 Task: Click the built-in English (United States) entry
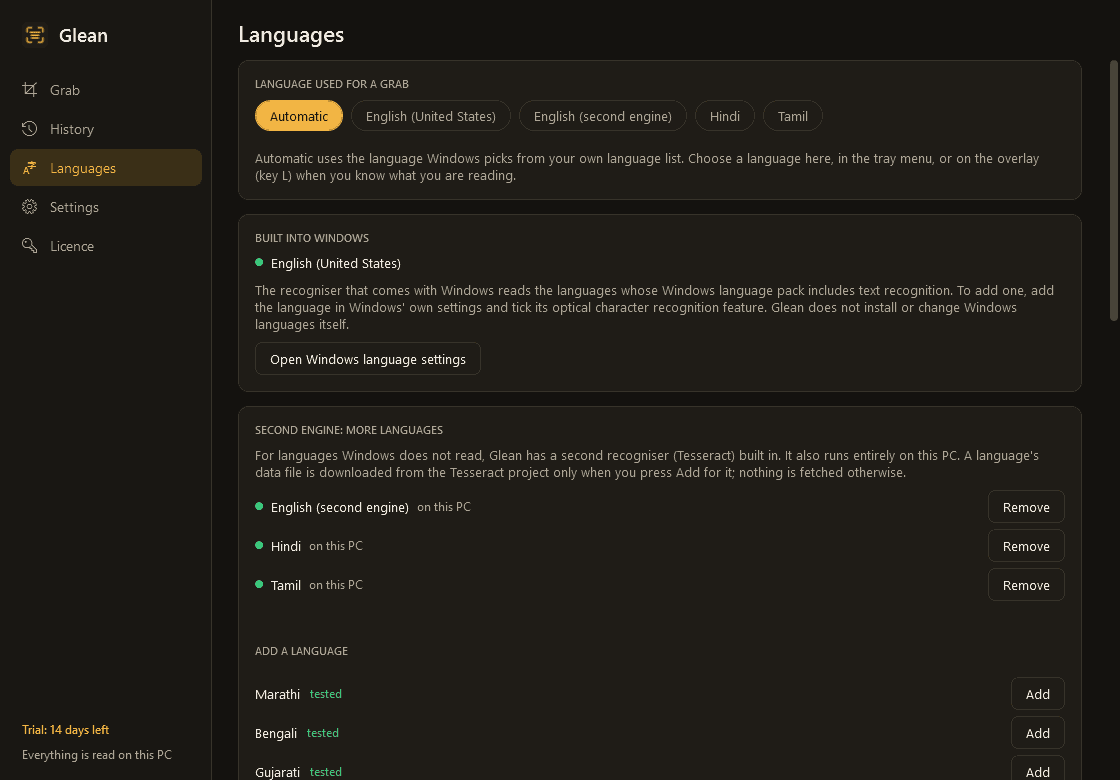click(336, 264)
